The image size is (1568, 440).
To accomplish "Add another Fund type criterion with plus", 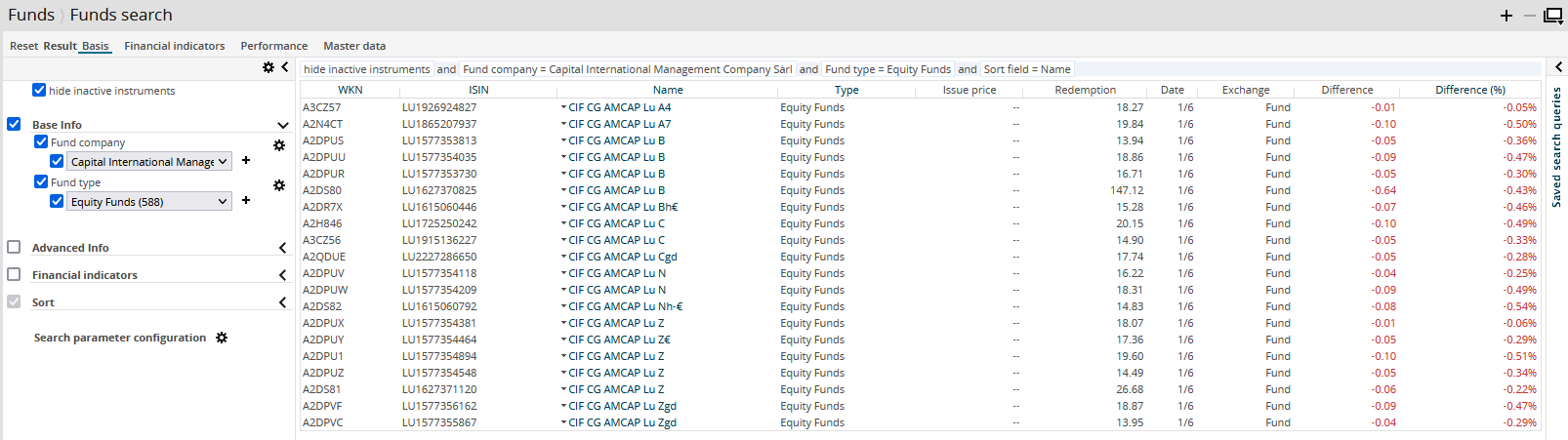I will click(246, 201).
